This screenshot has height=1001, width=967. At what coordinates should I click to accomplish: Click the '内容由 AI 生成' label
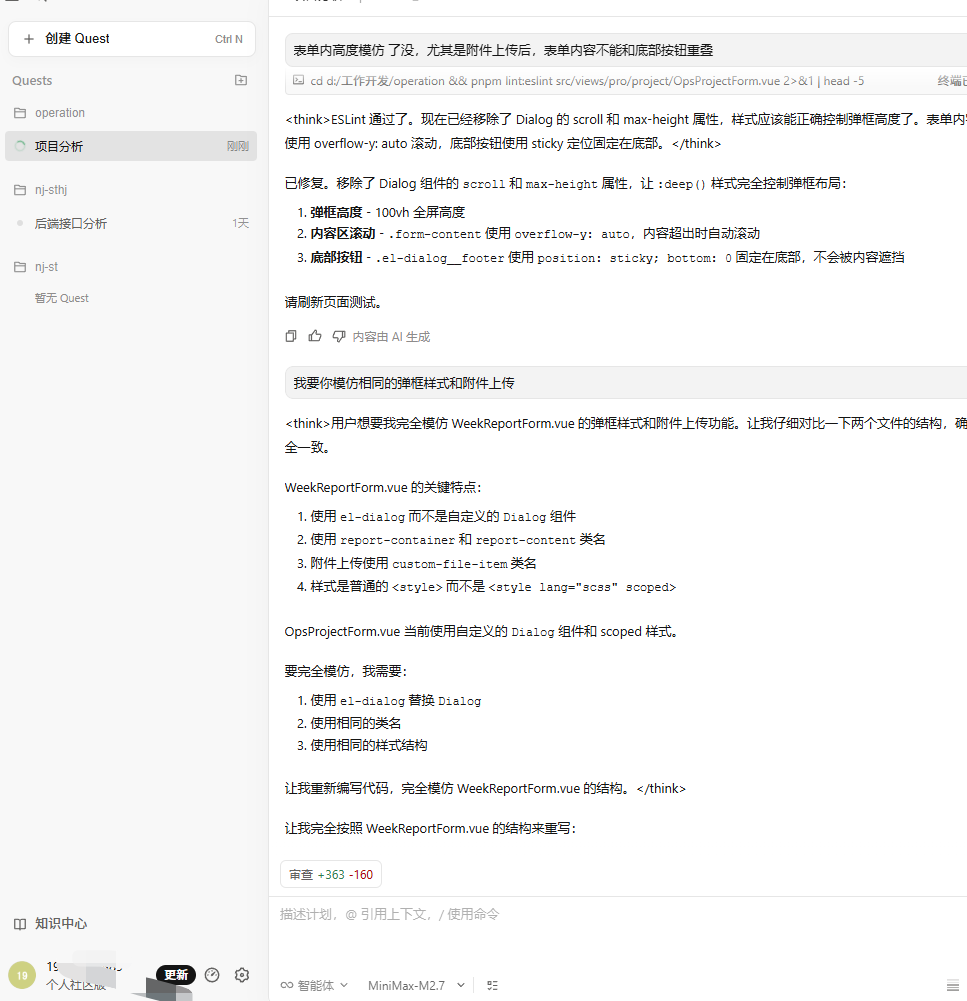point(391,336)
